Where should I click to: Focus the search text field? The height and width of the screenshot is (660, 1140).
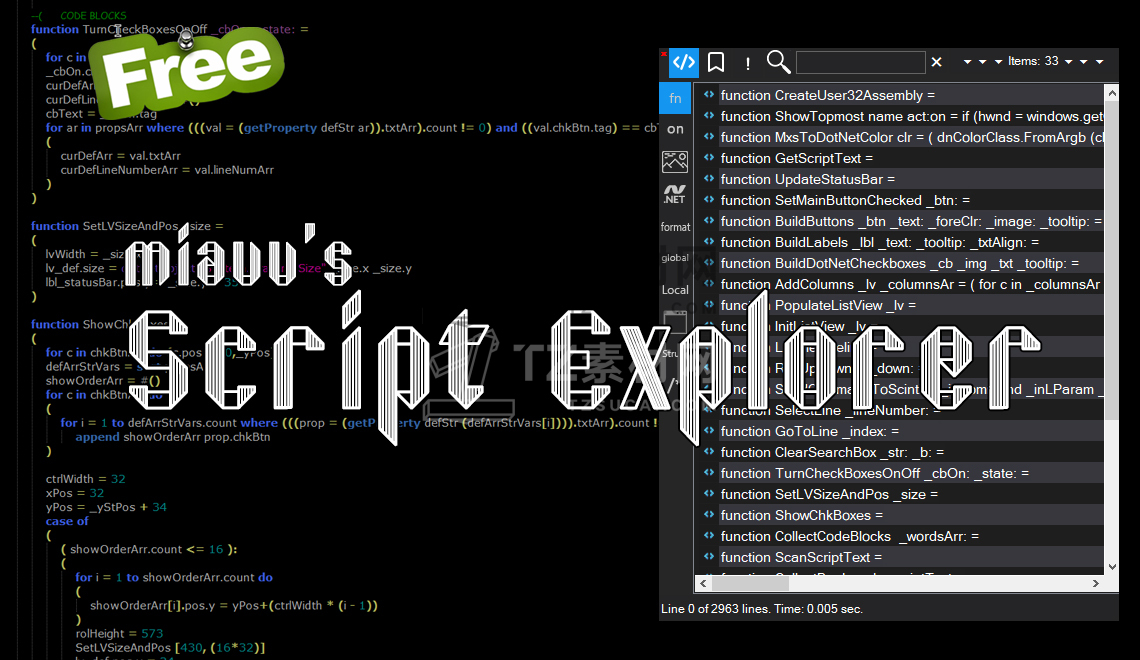[861, 63]
